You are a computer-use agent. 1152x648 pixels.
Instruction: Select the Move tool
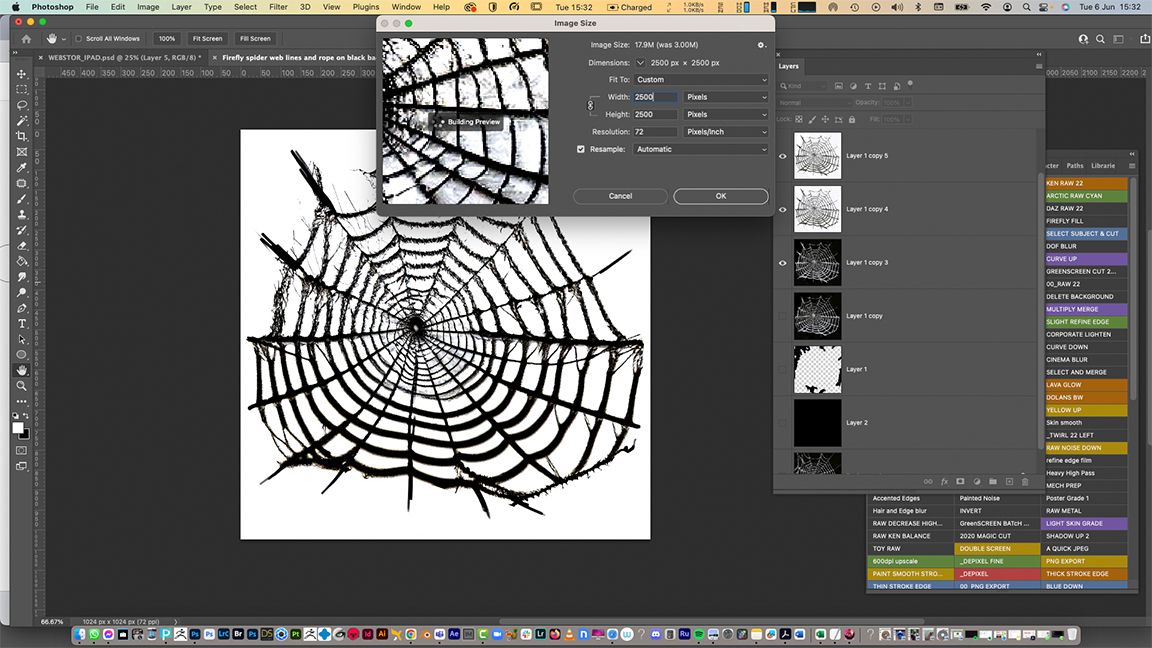pyautogui.click(x=21, y=73)
